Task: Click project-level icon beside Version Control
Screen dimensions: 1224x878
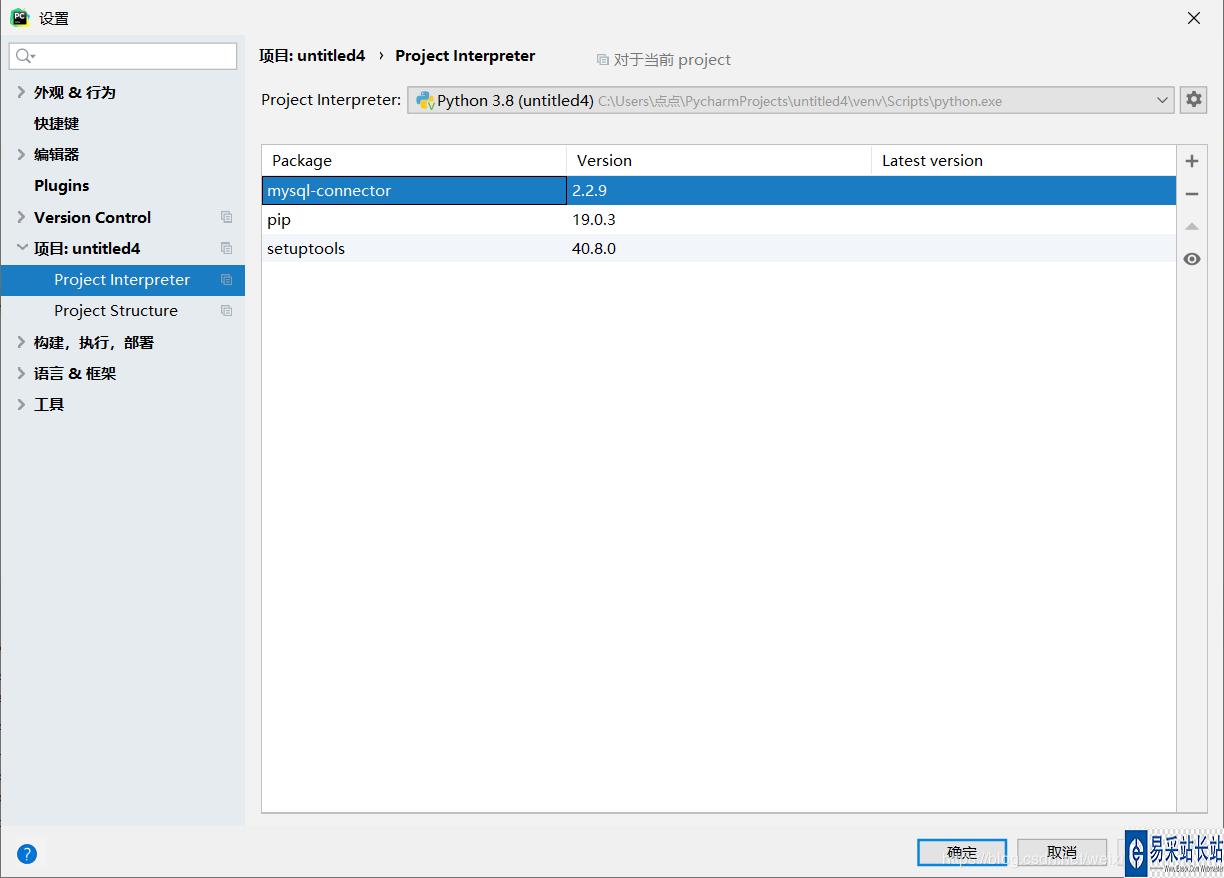Action: coord(226,217)
